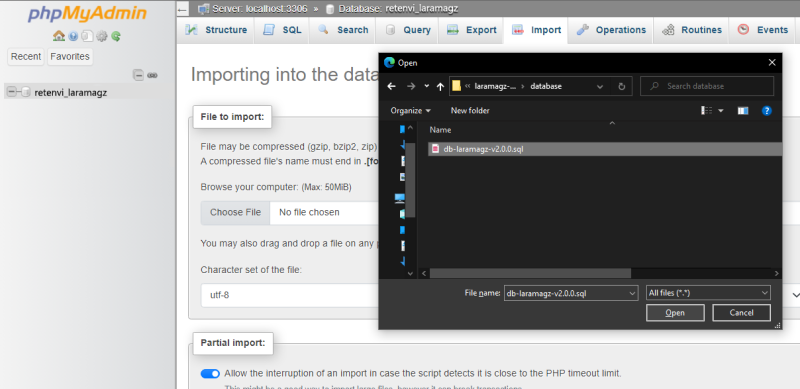Image resolution: width=800 pixels, height=389 pixels.
Task: Click the database folder in address path
Action: (x=546, y=86)
